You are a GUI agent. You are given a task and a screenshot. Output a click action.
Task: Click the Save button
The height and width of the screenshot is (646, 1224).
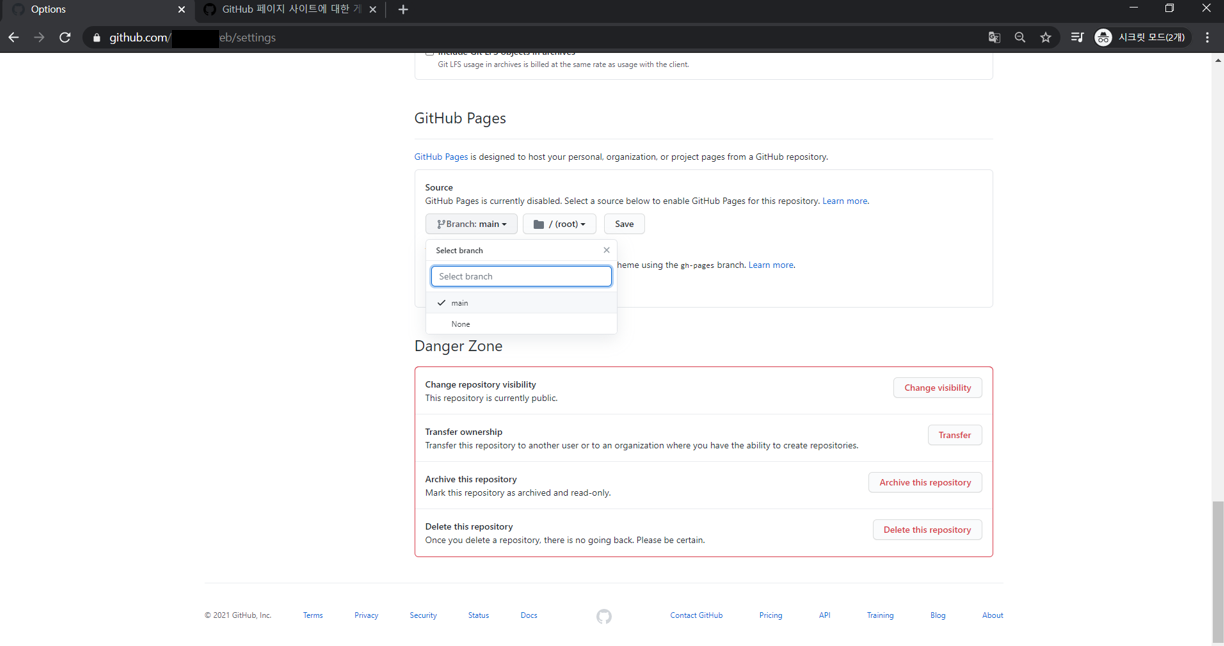[x=624, y=224]
